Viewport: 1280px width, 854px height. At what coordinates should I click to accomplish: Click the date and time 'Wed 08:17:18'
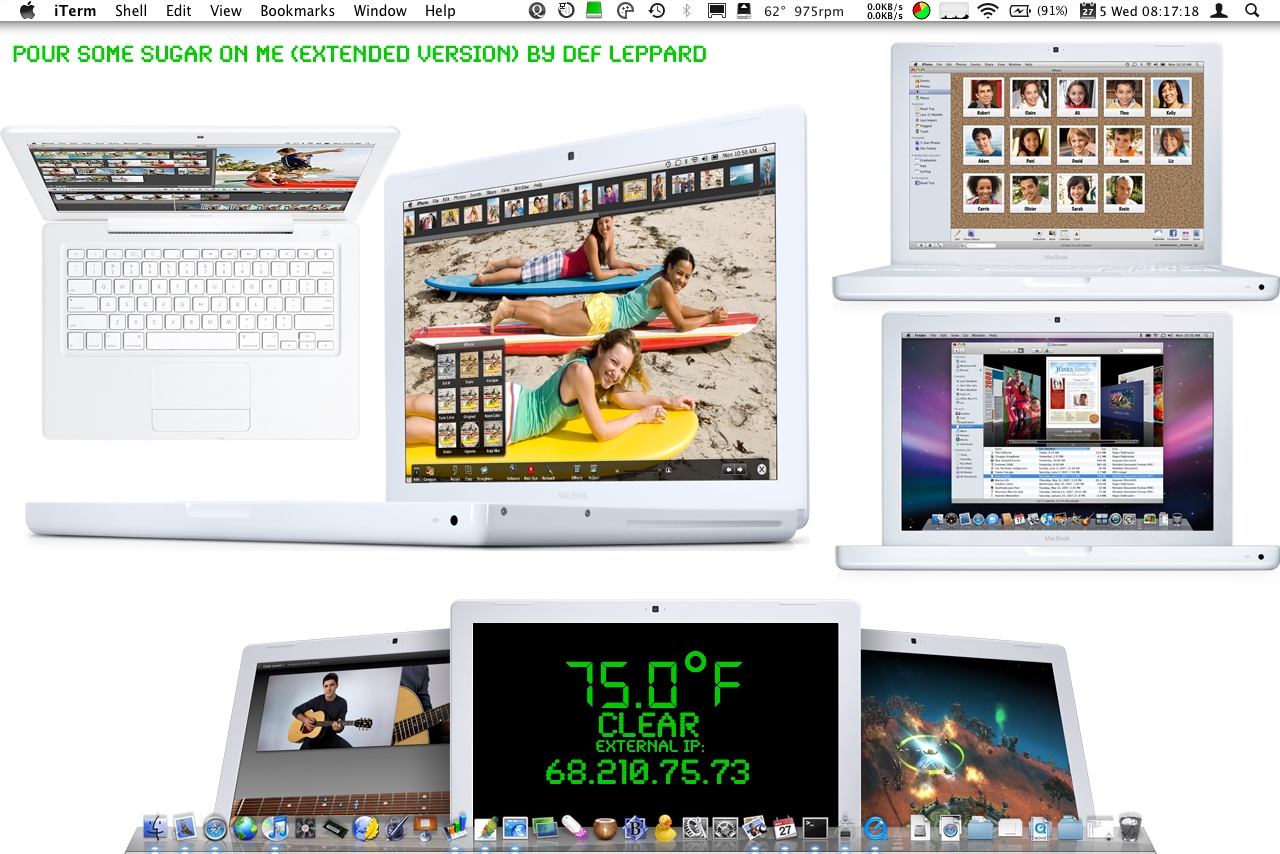coord(1155,11)
